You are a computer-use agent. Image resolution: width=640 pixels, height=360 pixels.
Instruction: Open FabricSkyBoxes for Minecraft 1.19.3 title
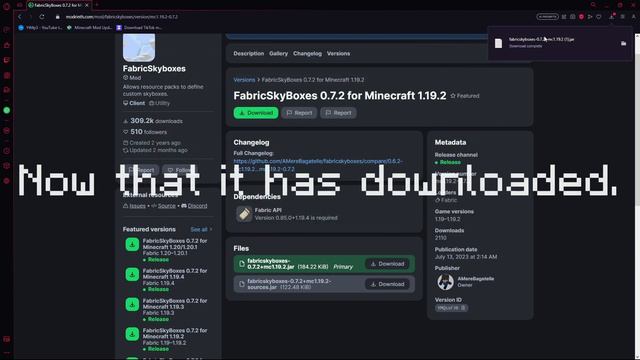(x=175, y=304)
